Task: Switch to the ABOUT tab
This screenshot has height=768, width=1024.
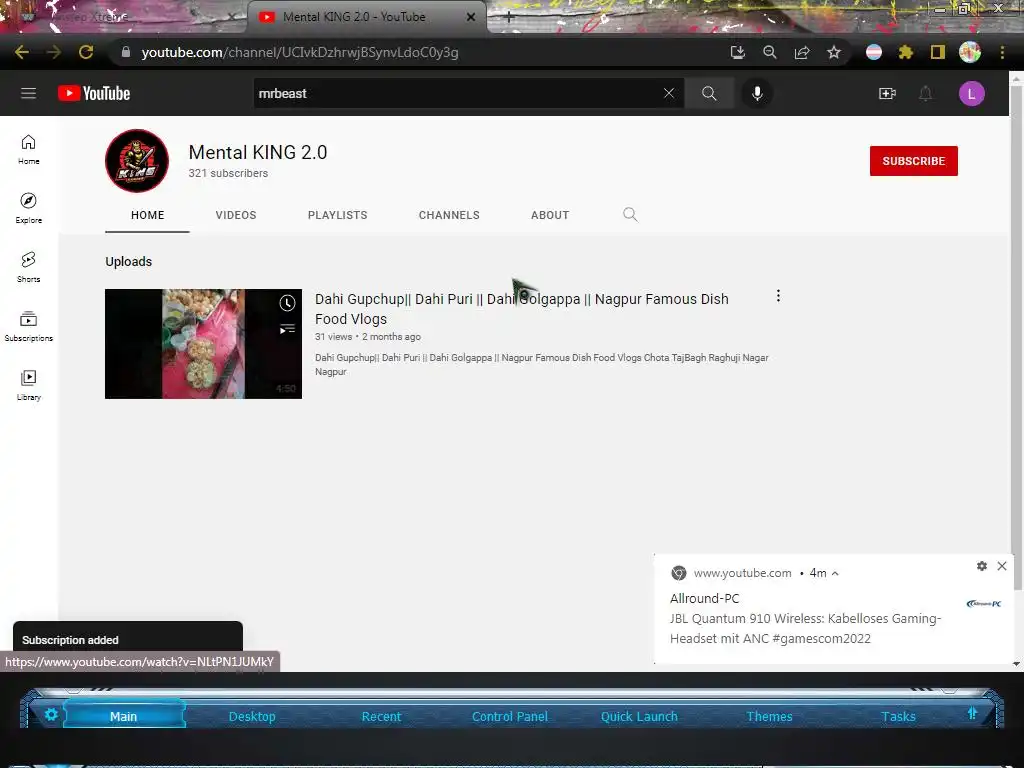Action: coord(550,215)
